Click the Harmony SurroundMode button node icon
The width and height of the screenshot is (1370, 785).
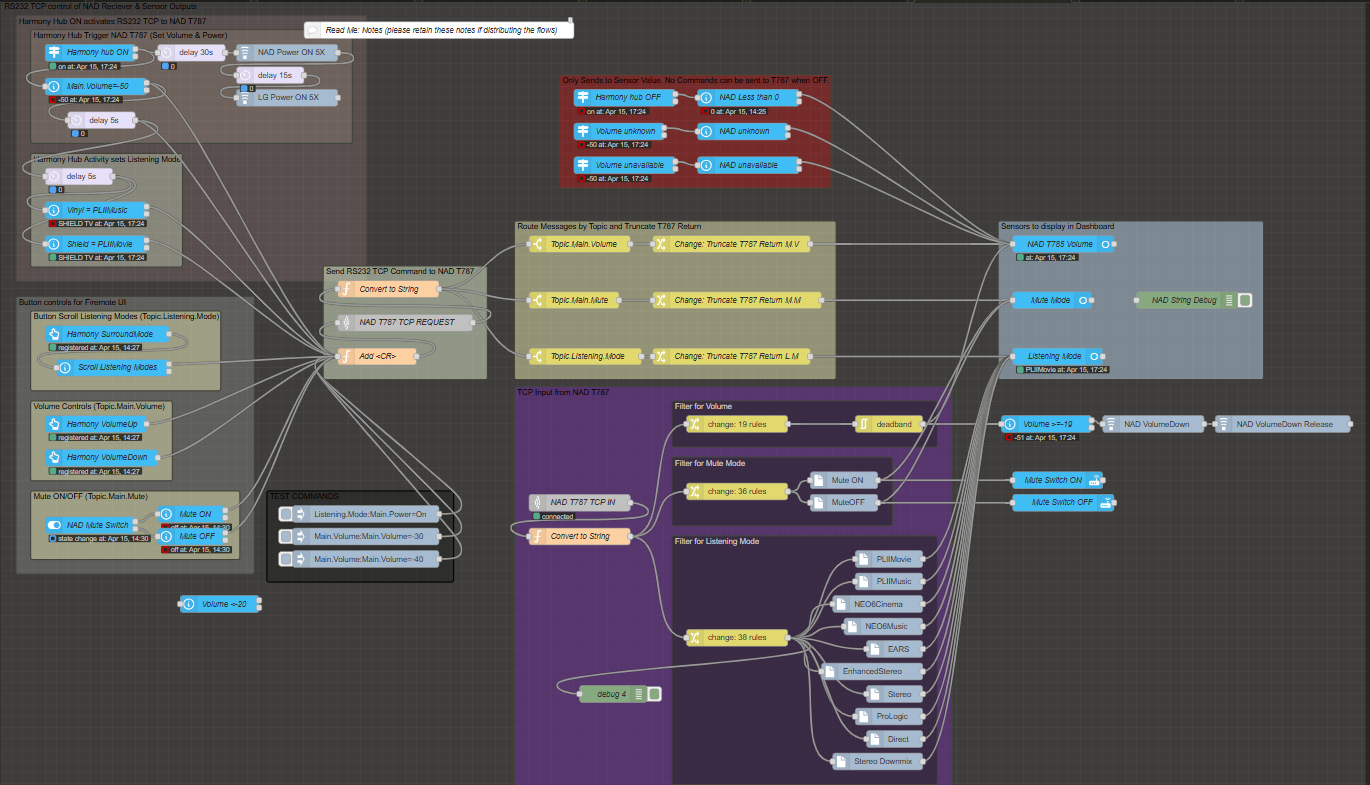(x=54, y=334)
